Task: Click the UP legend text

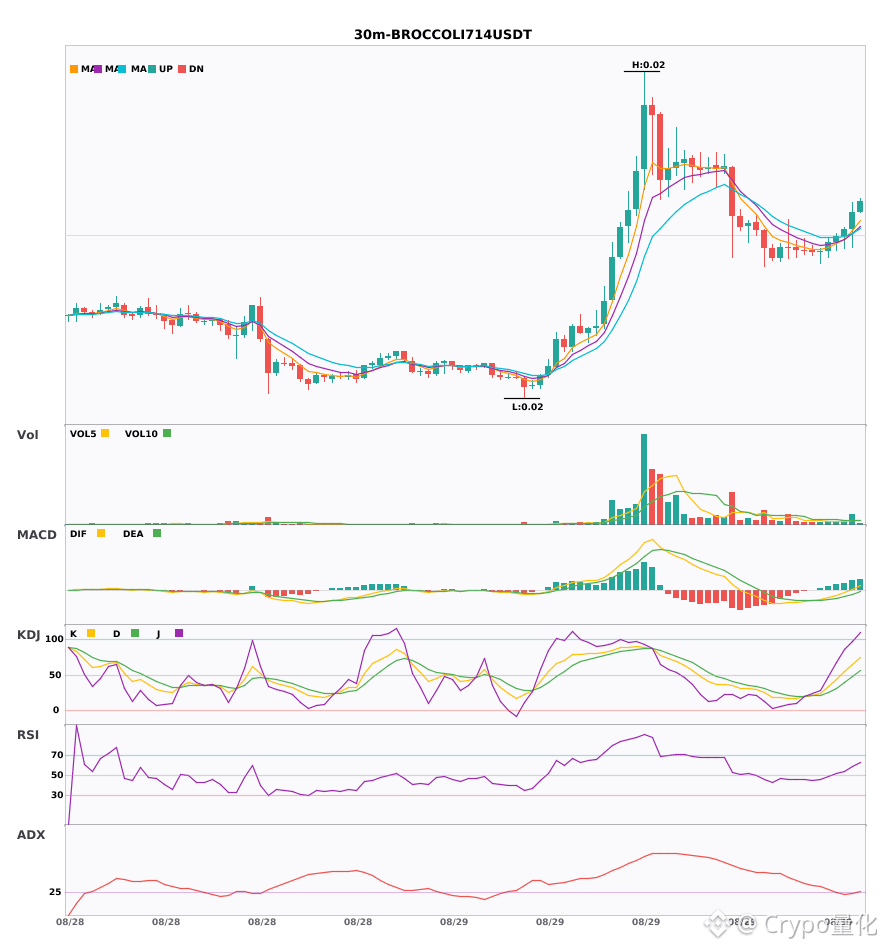Action: (166, 69)
